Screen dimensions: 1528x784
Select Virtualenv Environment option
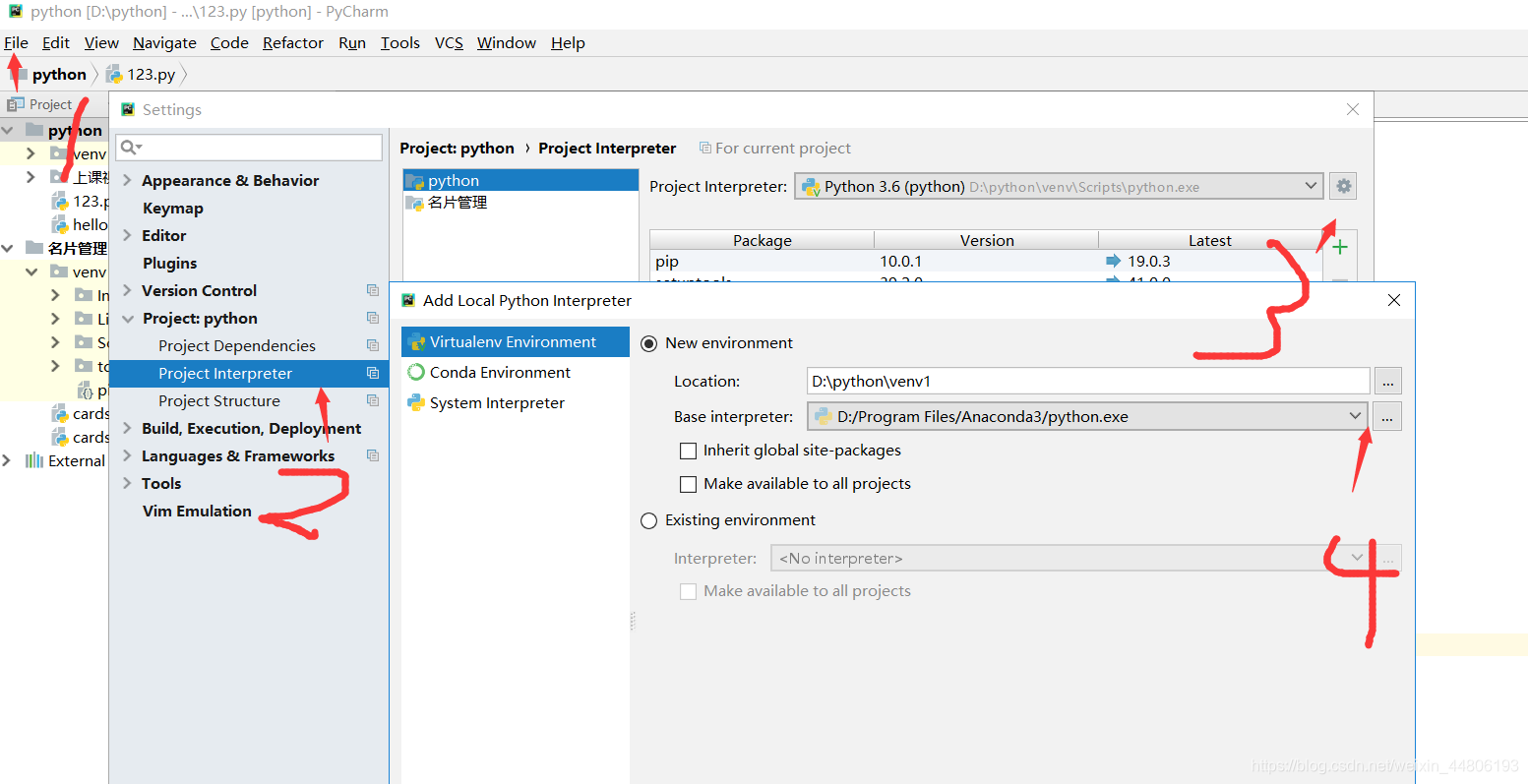tap(516, 342)
